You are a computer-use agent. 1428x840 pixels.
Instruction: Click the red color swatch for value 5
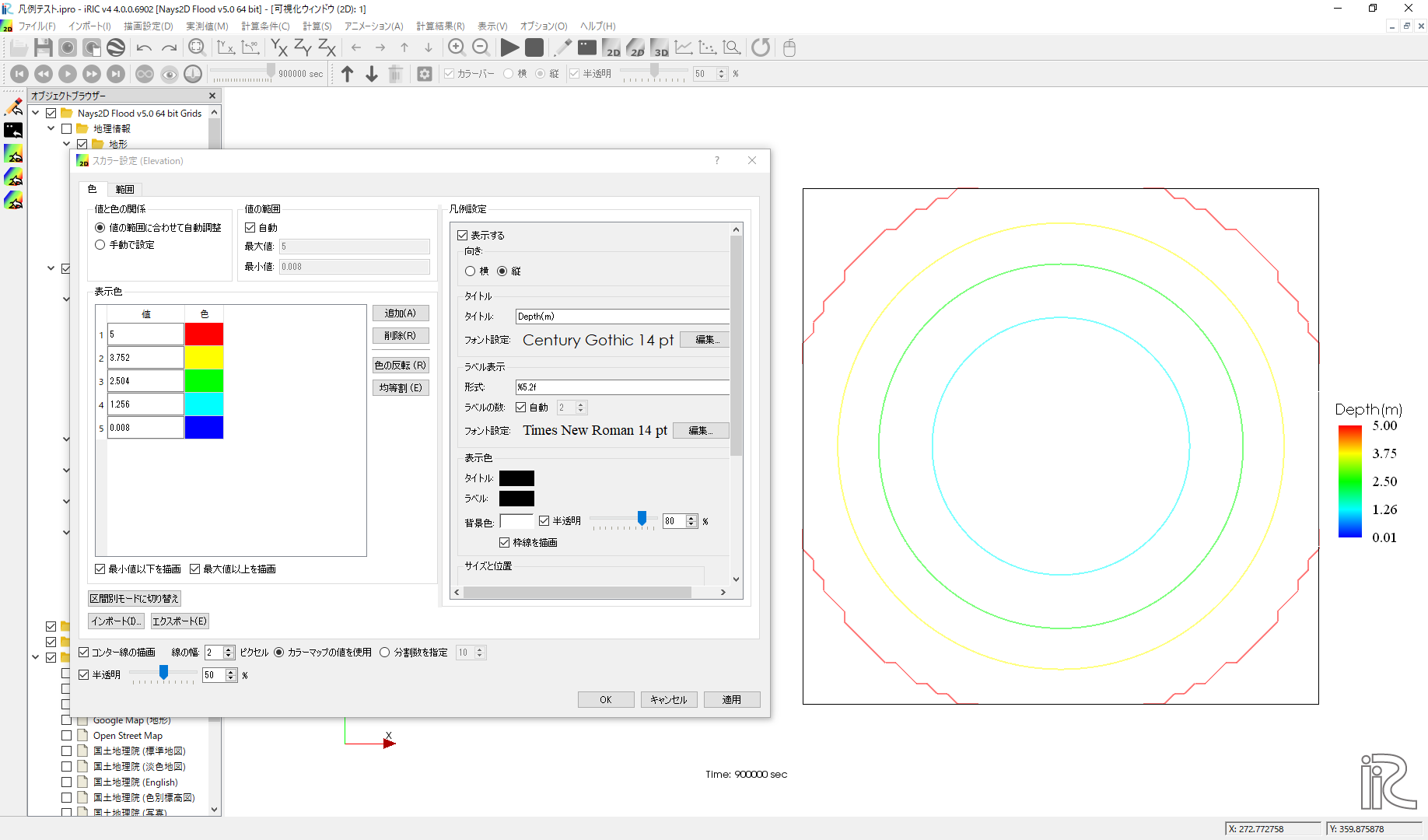204,334
